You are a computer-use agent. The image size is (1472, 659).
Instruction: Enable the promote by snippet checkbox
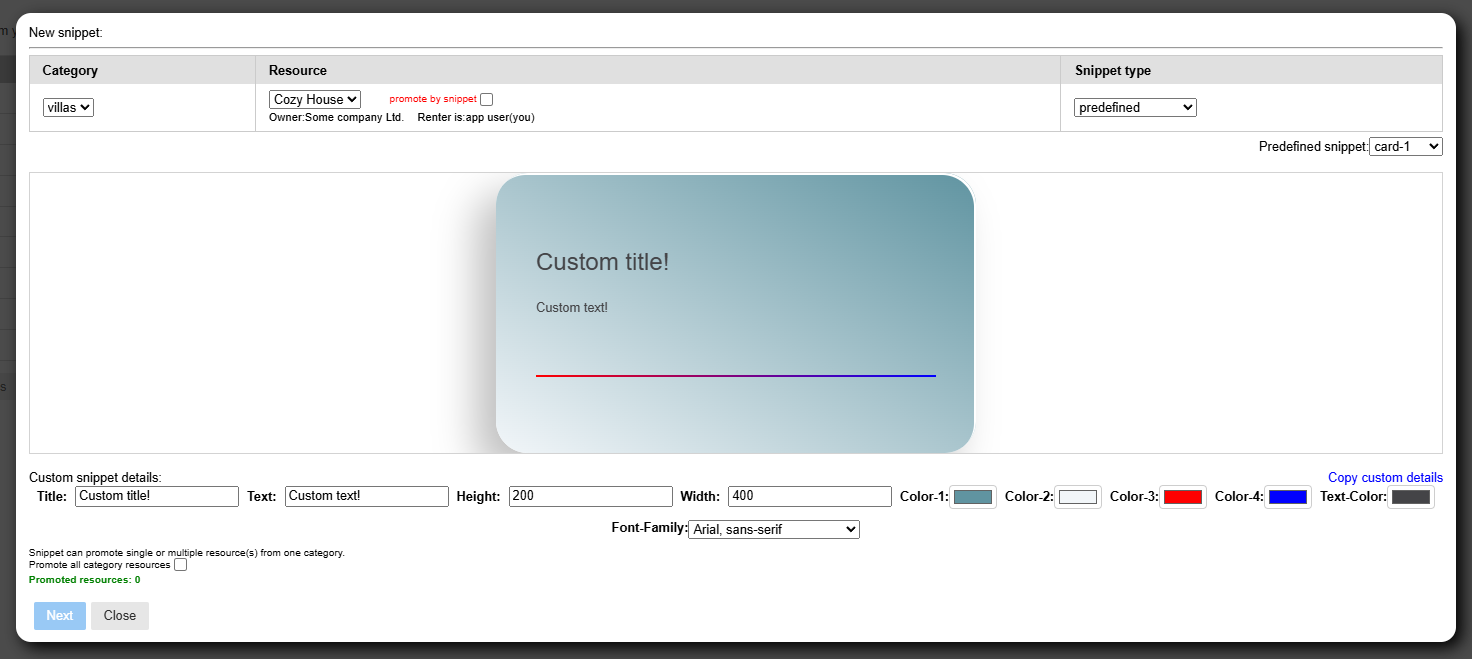tap(487, 100)
